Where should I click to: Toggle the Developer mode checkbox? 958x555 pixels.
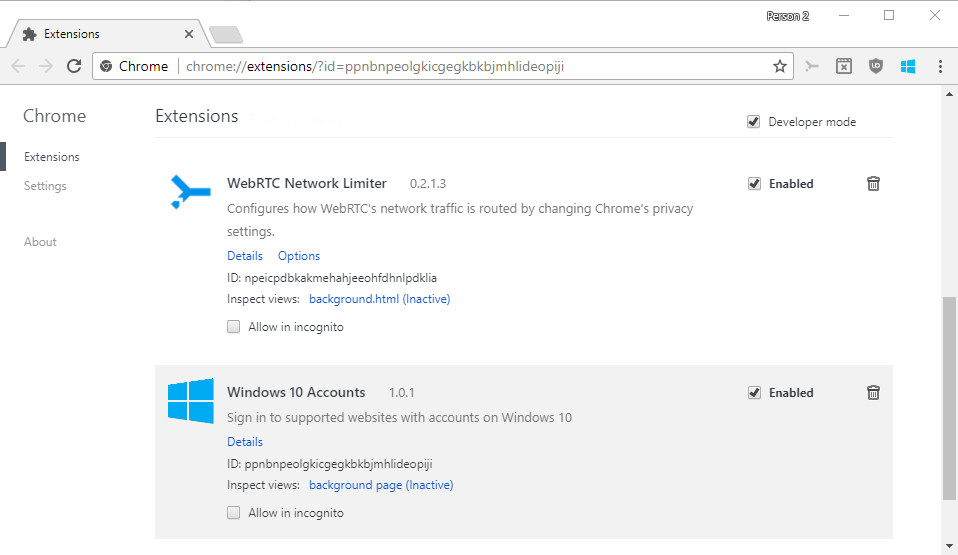pyautogui.click(x=753, y=122)
